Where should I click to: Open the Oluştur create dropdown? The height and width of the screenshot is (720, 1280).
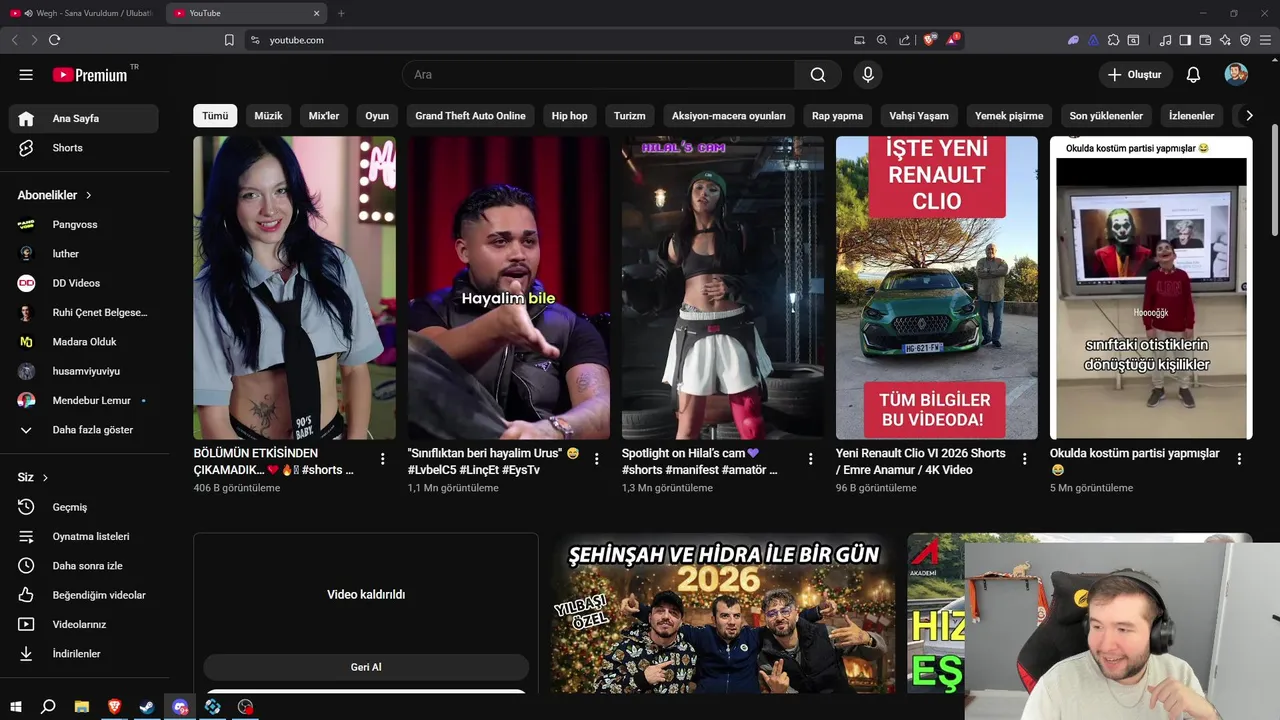1135,75
